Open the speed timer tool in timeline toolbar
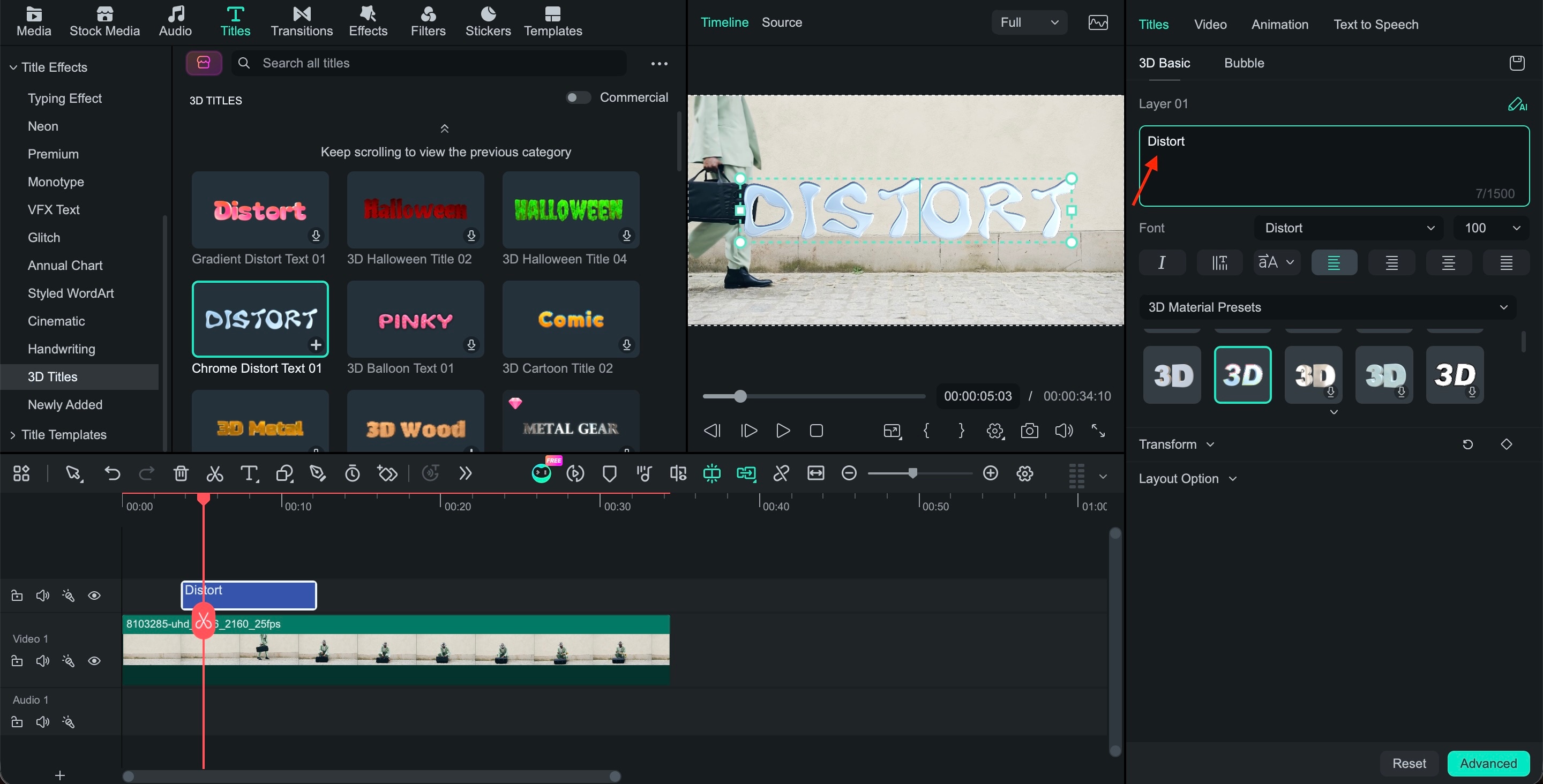The width and height of the screenshot is (1543, 784). (x=353, y=474)
